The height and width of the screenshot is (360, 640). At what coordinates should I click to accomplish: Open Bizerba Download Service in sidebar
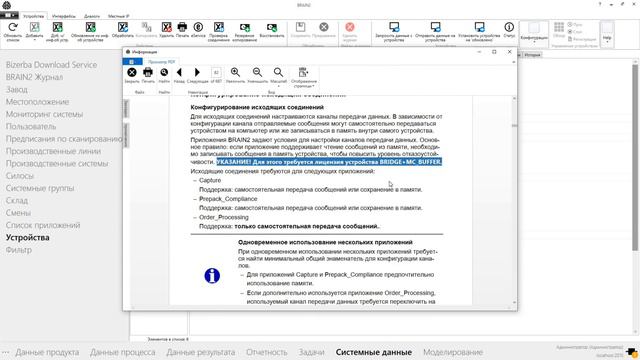click(51, 64)
